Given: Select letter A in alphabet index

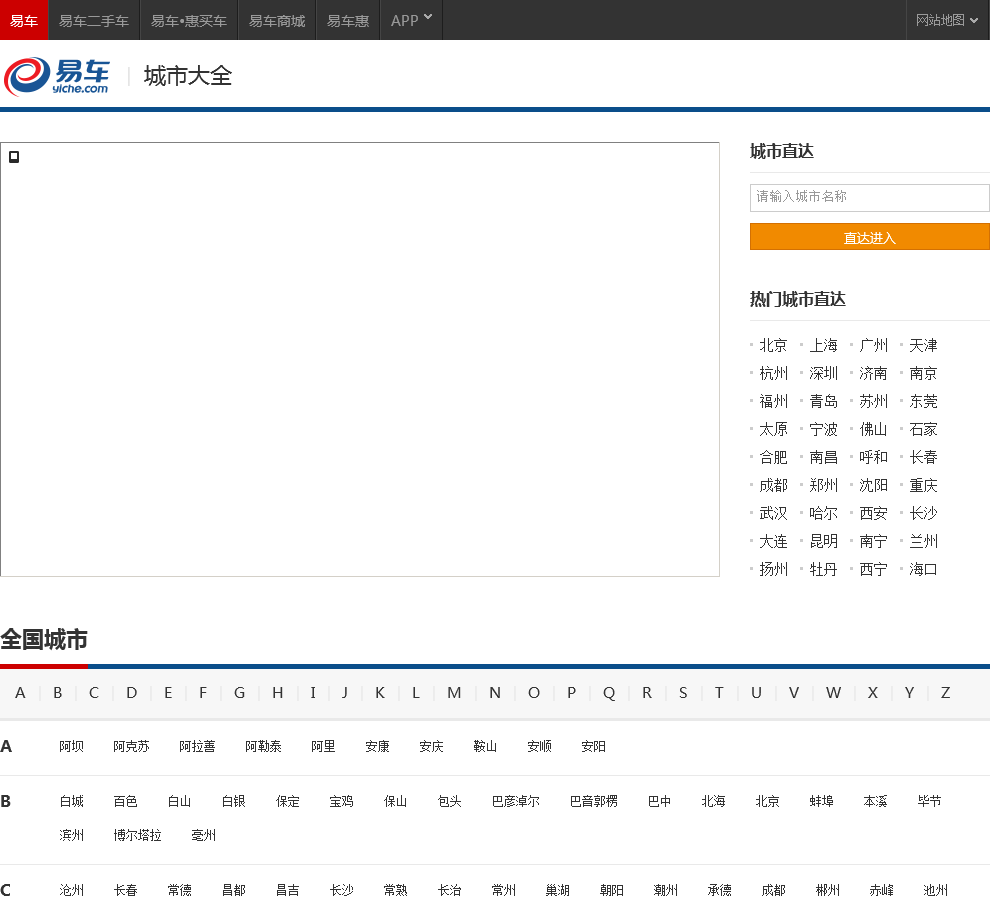Looking at the screenshot, I should click(x=20, y=692).
